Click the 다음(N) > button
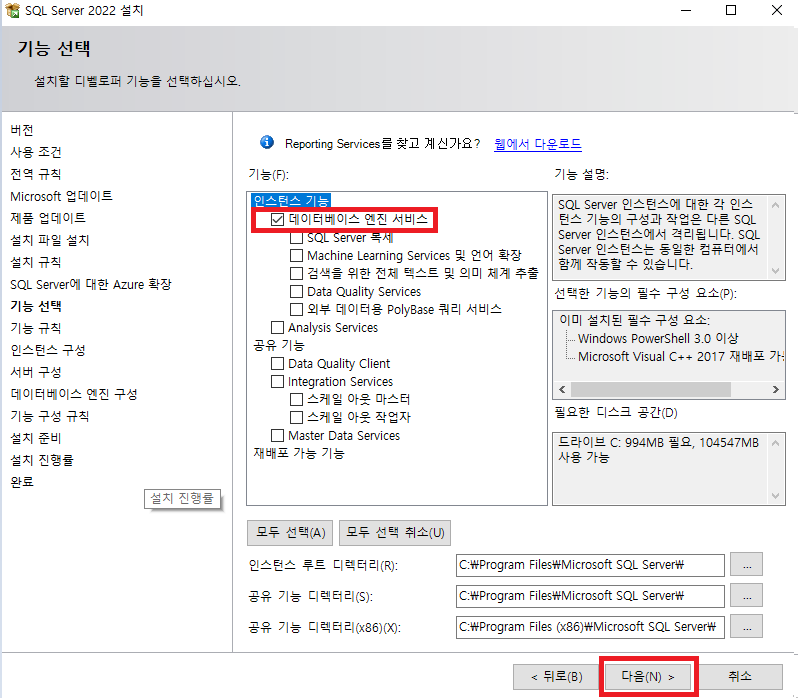Image resolution: width=798 pixels, height=698 pixels. pos(647,677)
